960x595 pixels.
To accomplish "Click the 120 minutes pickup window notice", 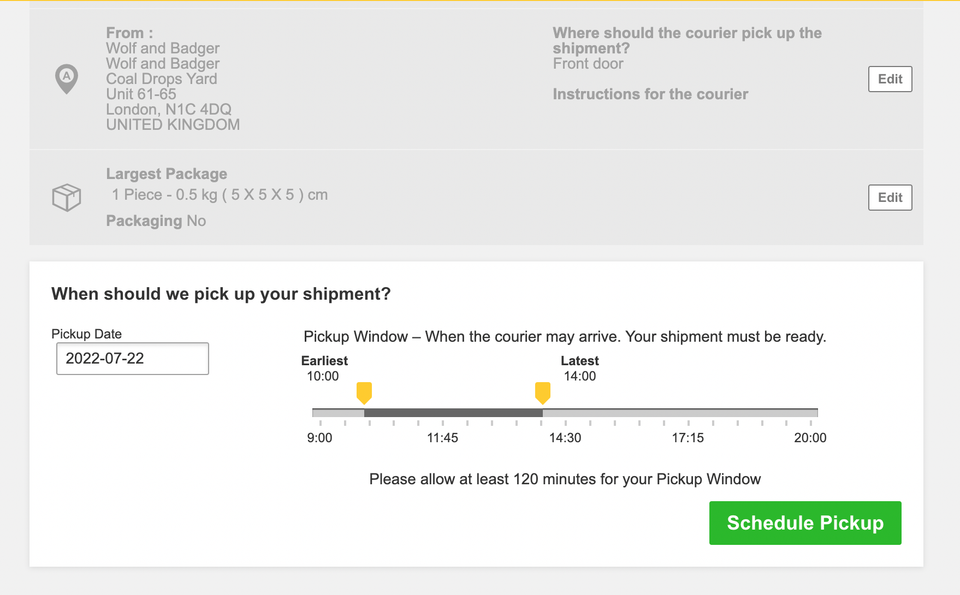I will tap(565, 479).
